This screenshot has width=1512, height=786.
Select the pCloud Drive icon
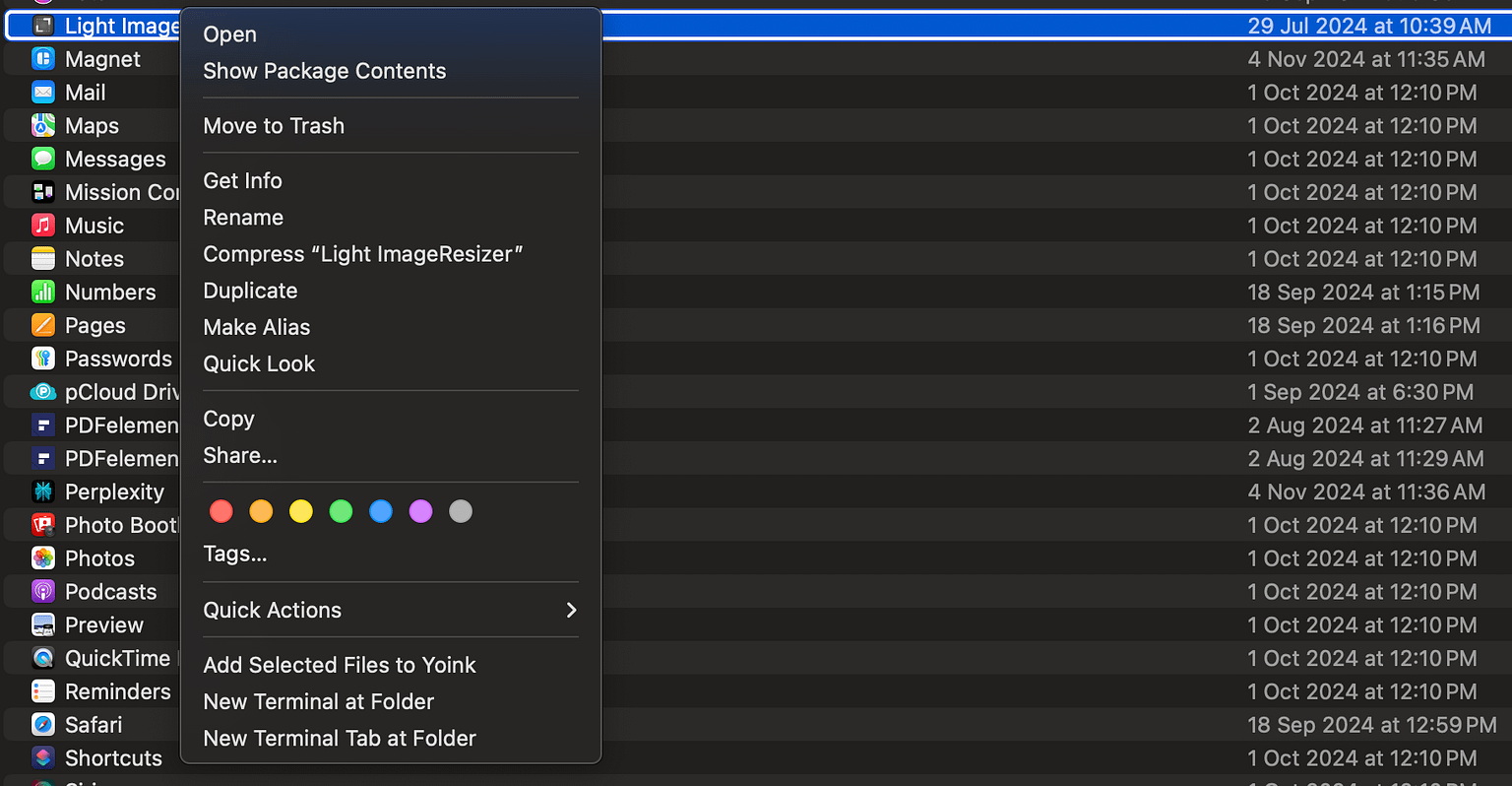point(43,391)
